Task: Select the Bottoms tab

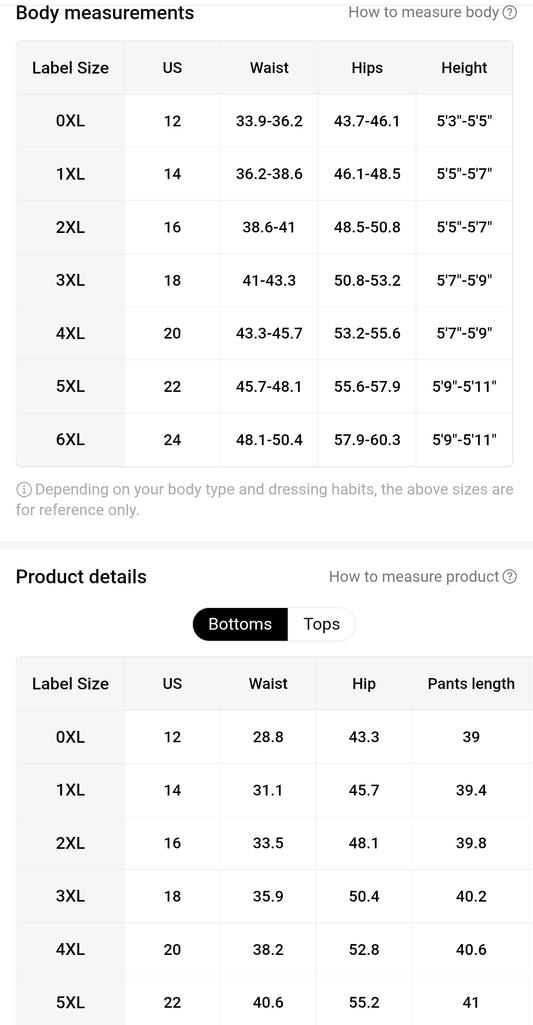Action: click(240, 624)
